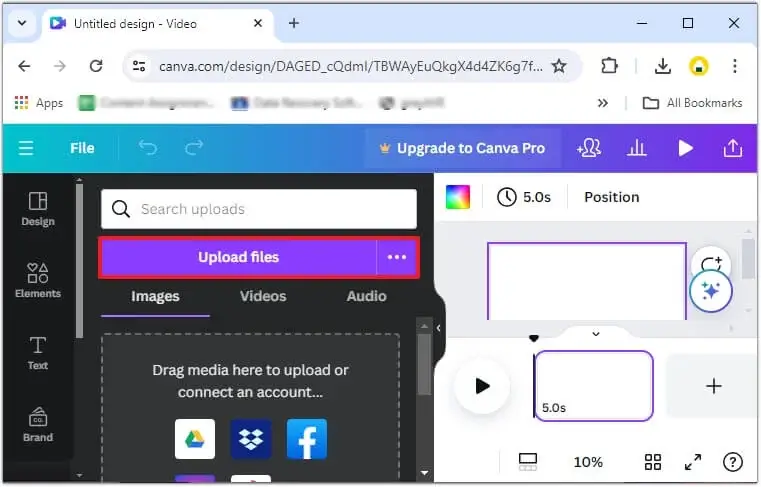View site information icon in address bar
This screenshot has height=487, width=761.
[x=139, y=66]
